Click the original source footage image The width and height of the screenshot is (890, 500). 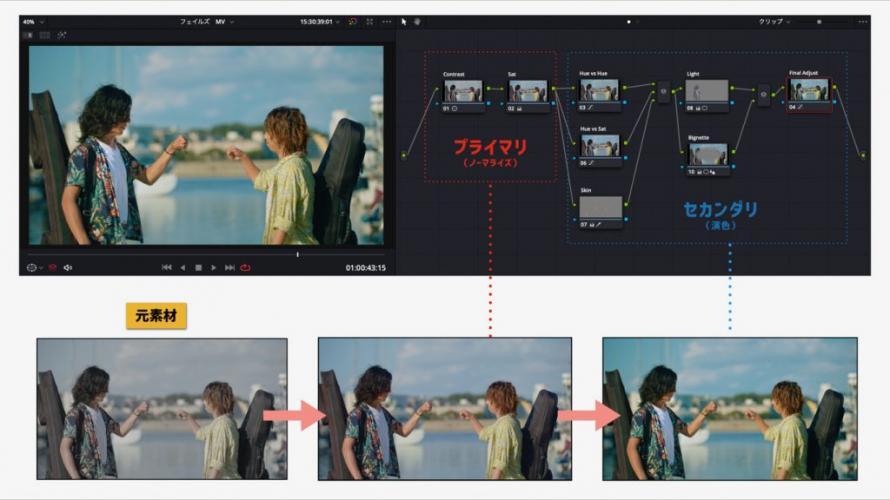[162, 409]
